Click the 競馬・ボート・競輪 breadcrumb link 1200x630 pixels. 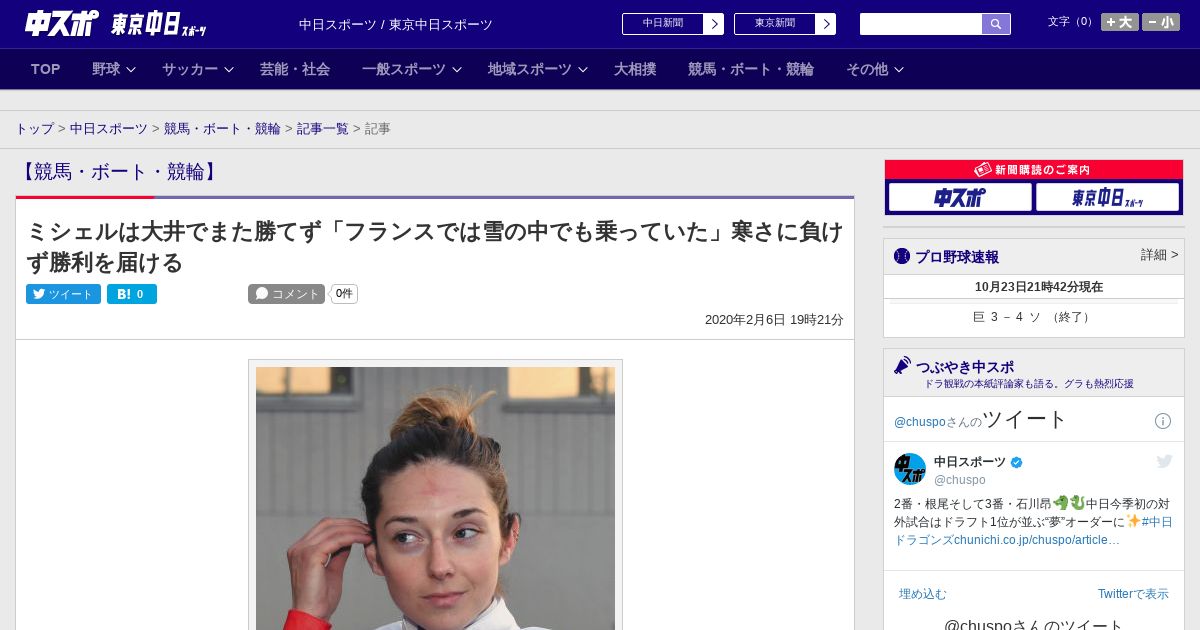click(222, 129)
